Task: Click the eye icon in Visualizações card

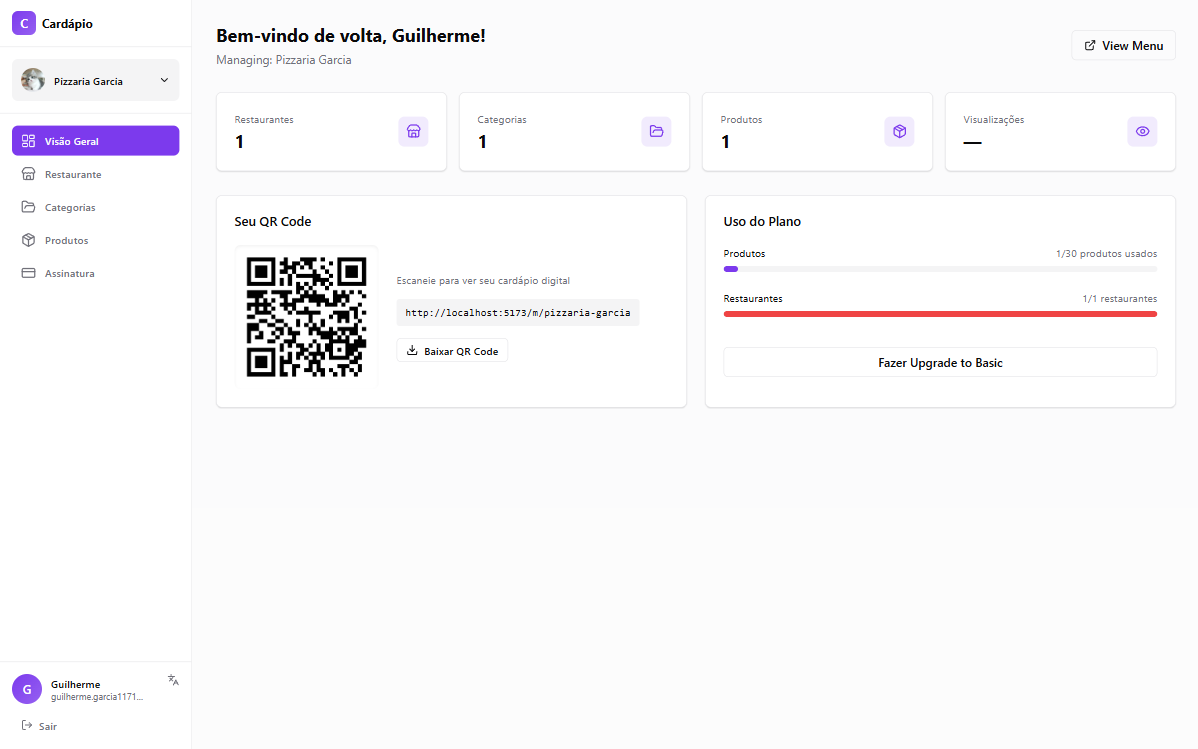Action: point(1142,131)
